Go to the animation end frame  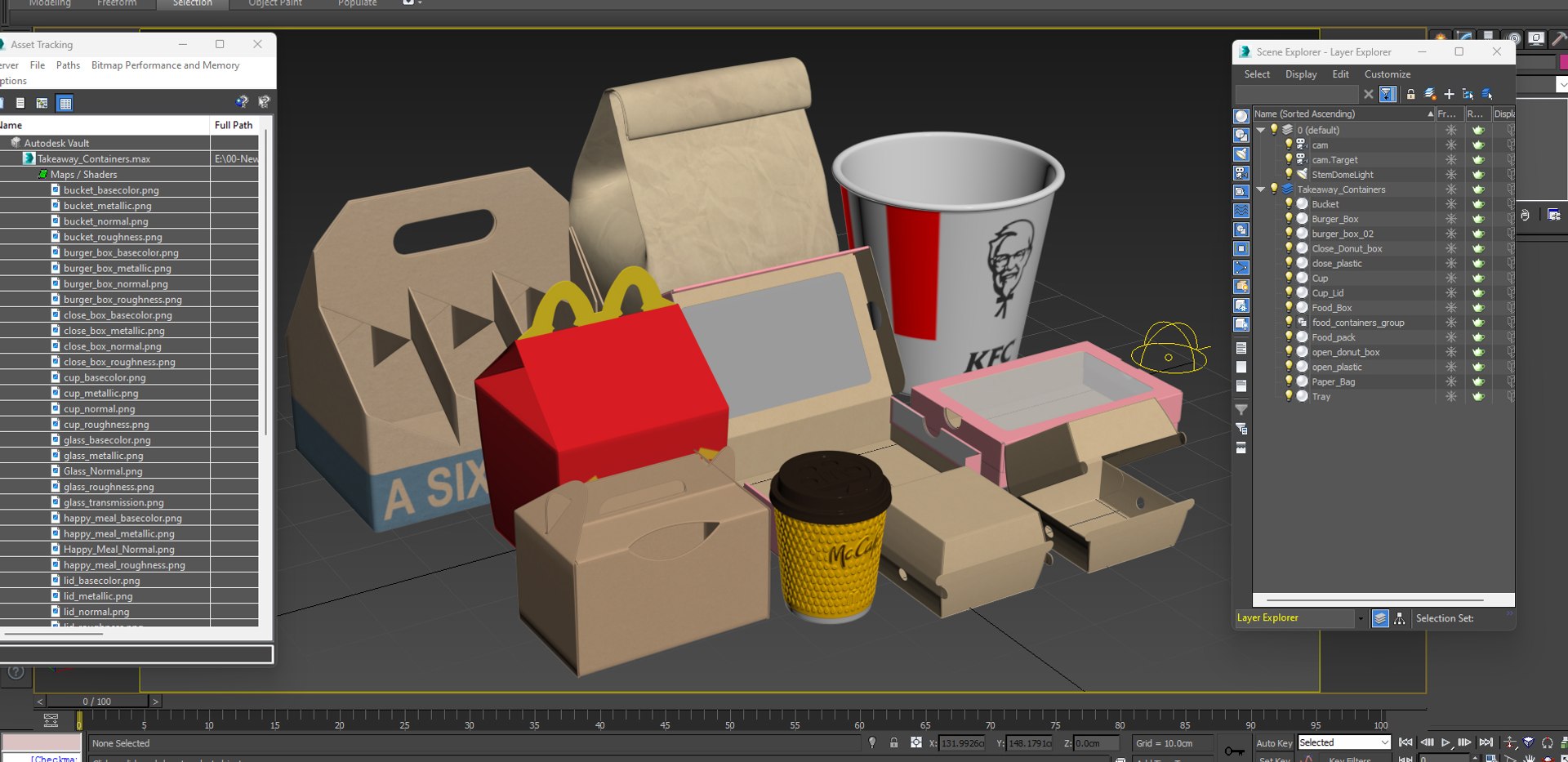click(1486, 742)
